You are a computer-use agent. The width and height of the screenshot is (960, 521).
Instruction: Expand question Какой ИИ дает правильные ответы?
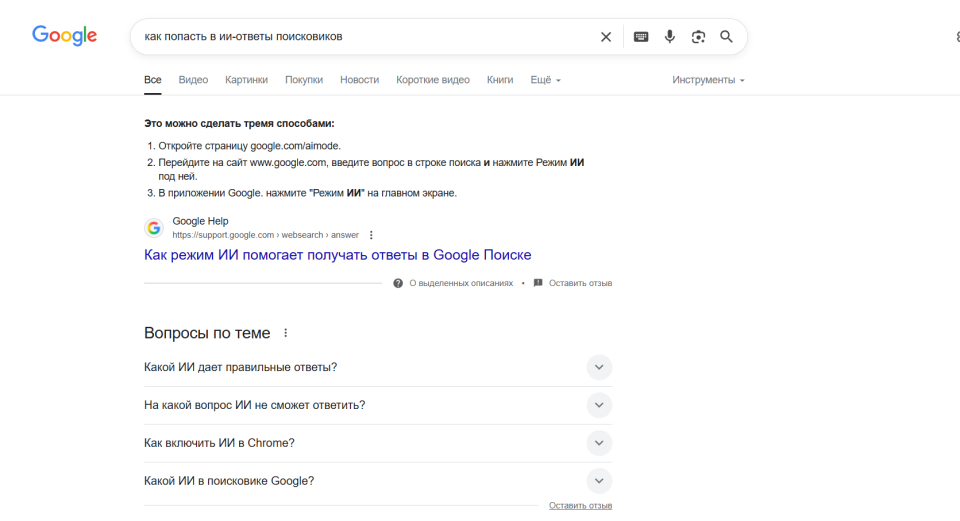(598, 367)
